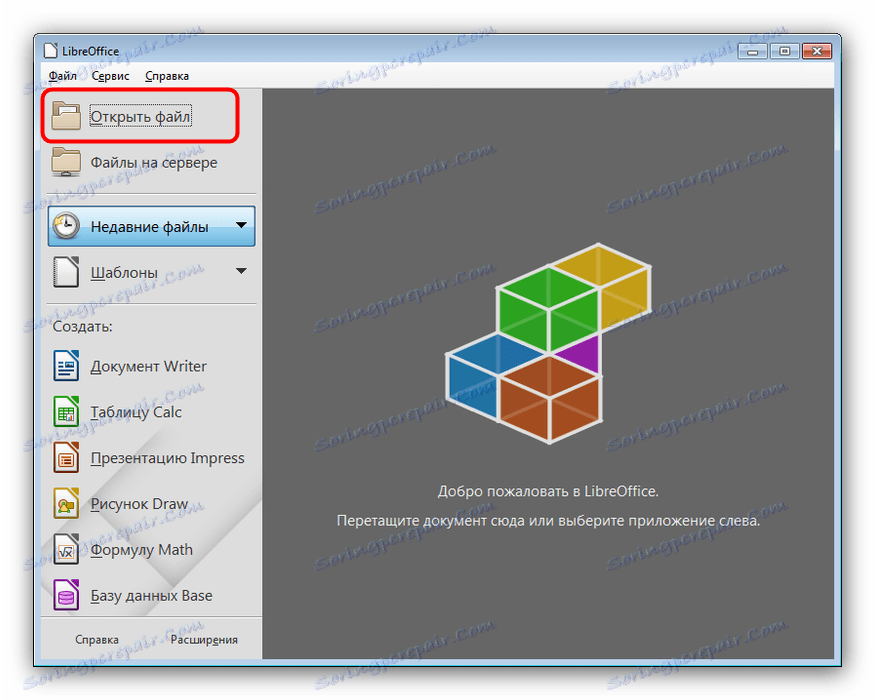The height and width of the screenshot is (700, 875).
Task: Open the Файл menu
Action: pyautogui.click(x=62, y=76)
